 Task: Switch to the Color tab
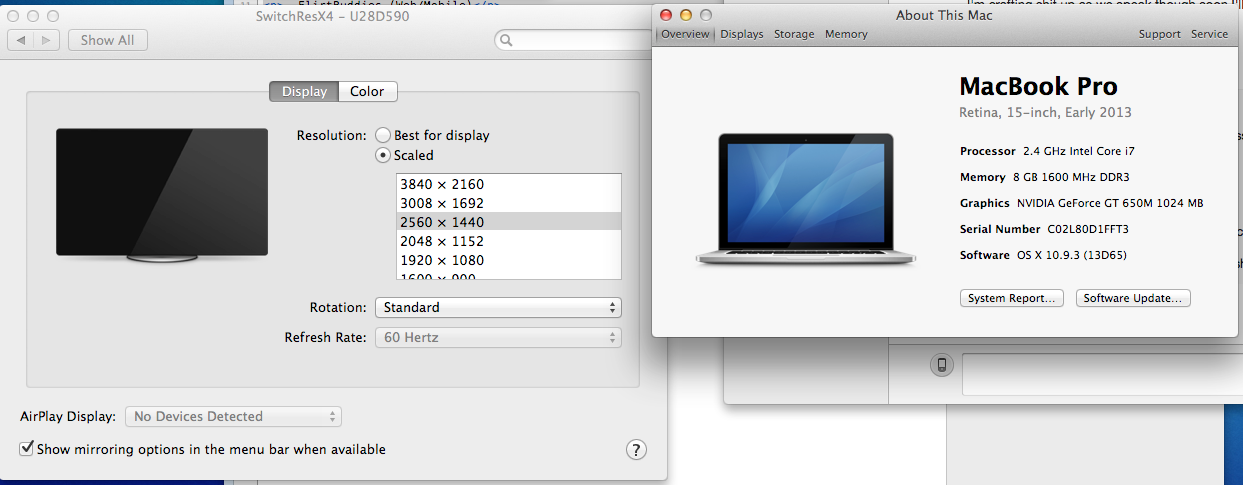pos(367,91)
